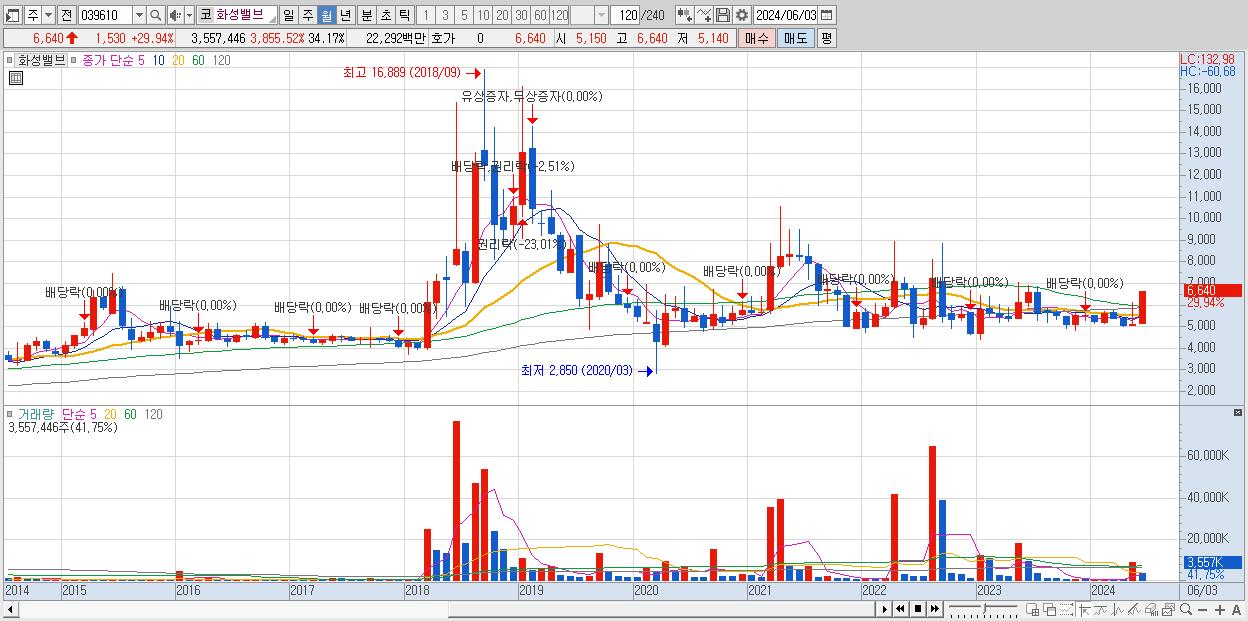1248x621 pixels.
Task: Zoom in chart with plus icon
Action: click(x=1220, y=610)
